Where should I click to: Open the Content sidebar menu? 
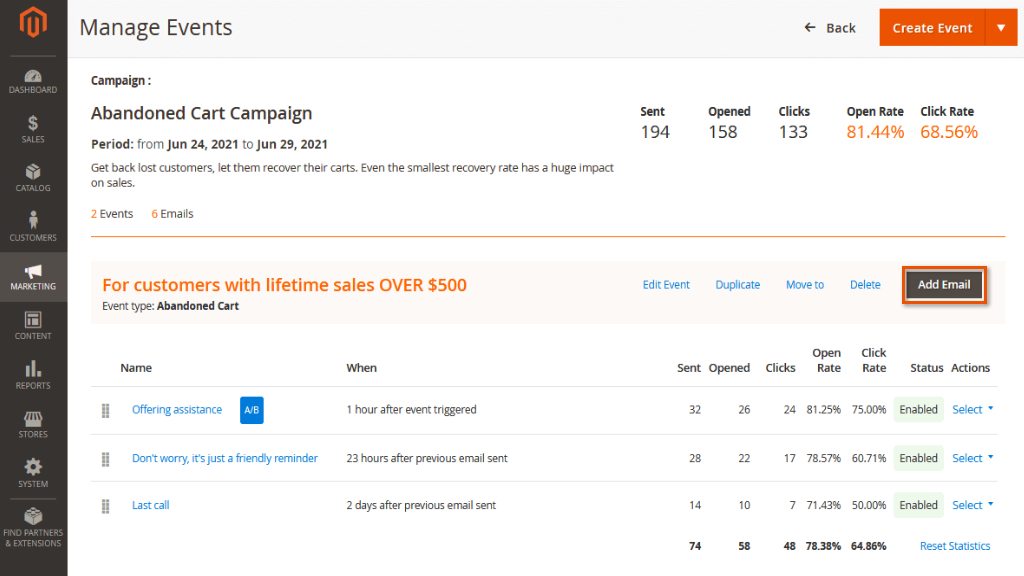(33, 326)
